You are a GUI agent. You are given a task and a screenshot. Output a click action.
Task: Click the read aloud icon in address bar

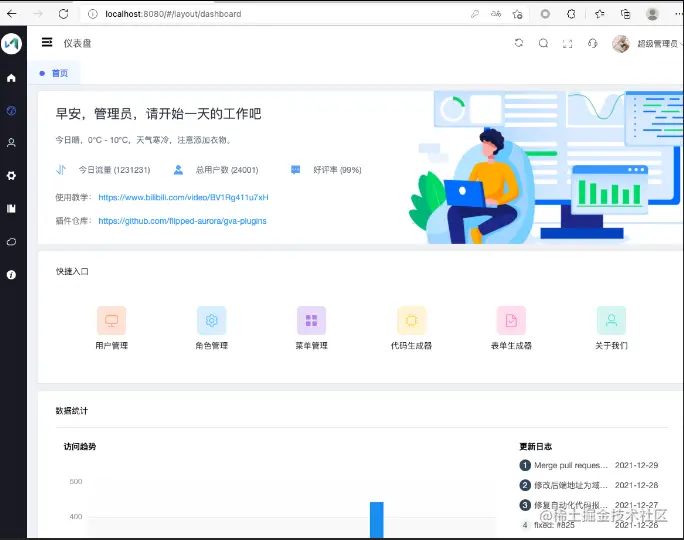click(496, 14)
